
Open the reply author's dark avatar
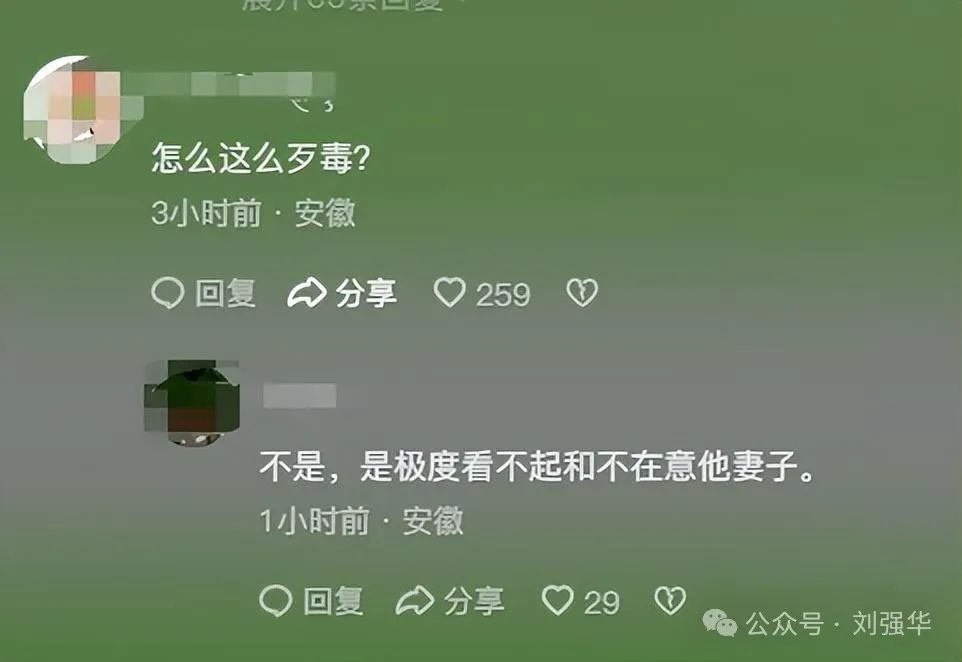(192, 402)
